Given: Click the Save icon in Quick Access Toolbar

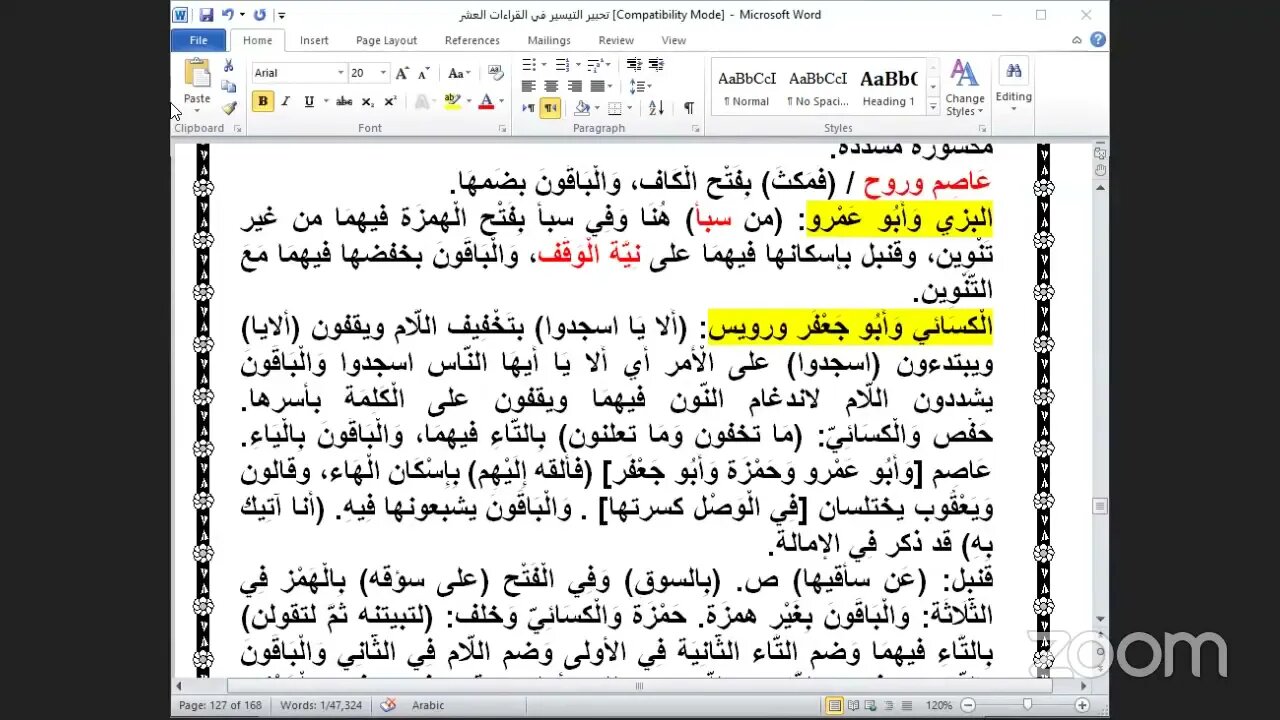Looking at the screenshot, I should (x=206, y=15).
